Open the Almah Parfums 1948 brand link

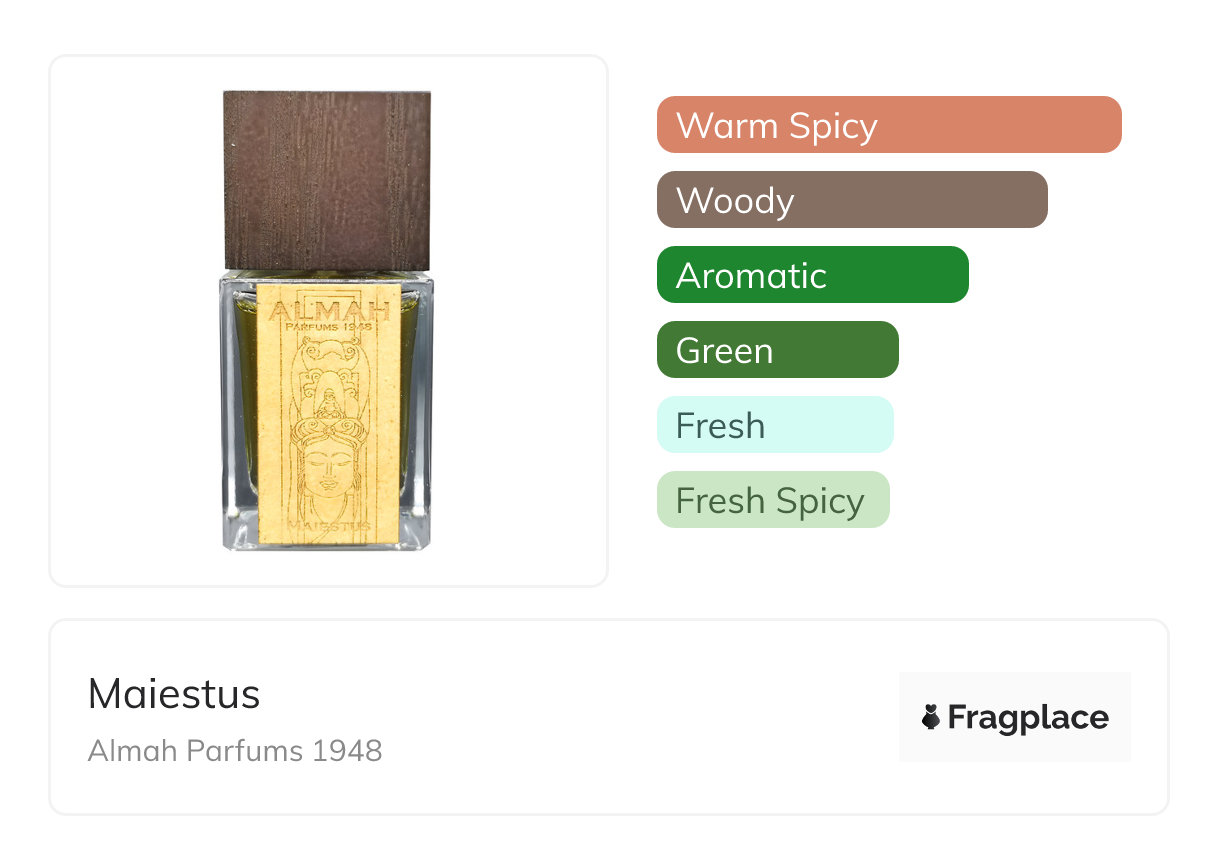(x=235, y=750)
